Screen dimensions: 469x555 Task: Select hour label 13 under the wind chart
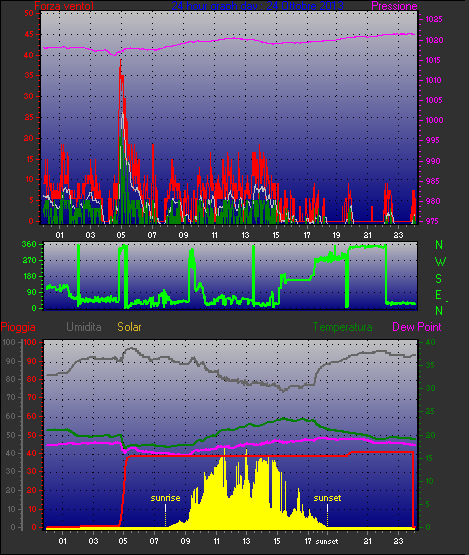click(x=245, y=235)
